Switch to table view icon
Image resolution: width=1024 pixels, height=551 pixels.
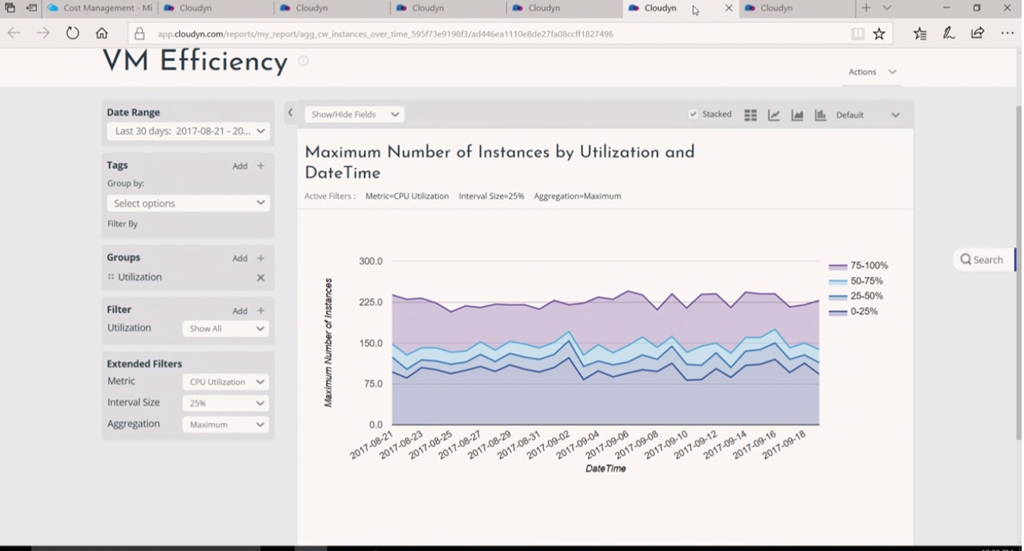(751, 115)
